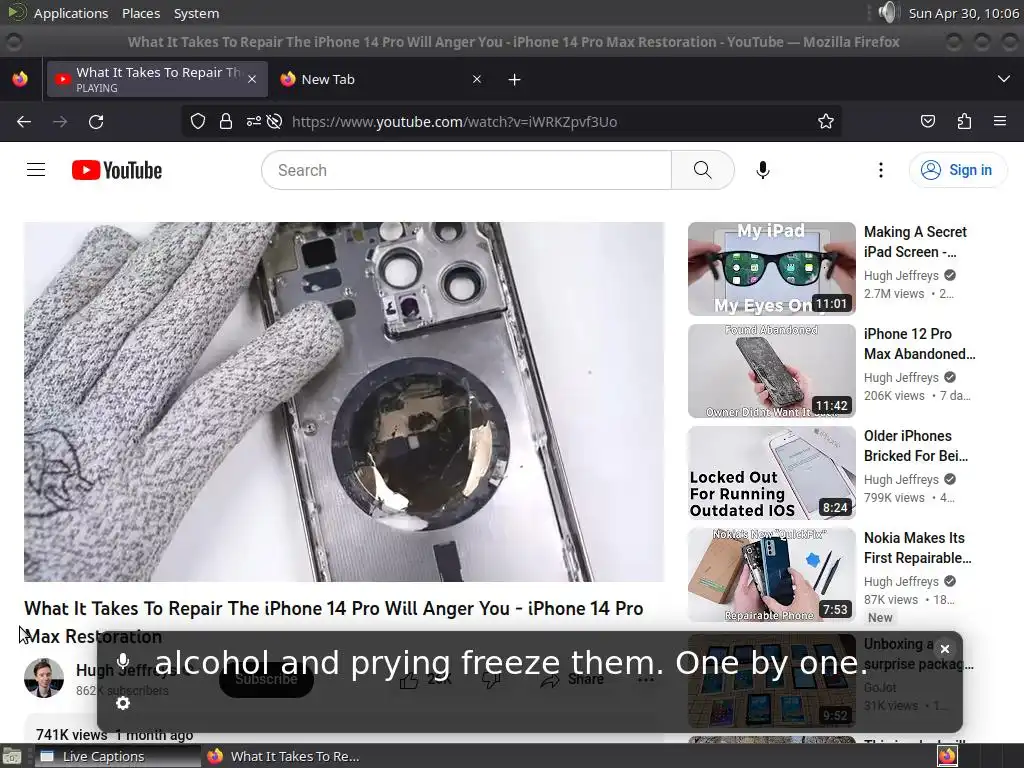Show site security padlock info
1024x768 pixels.
click(x=226, y=121)
